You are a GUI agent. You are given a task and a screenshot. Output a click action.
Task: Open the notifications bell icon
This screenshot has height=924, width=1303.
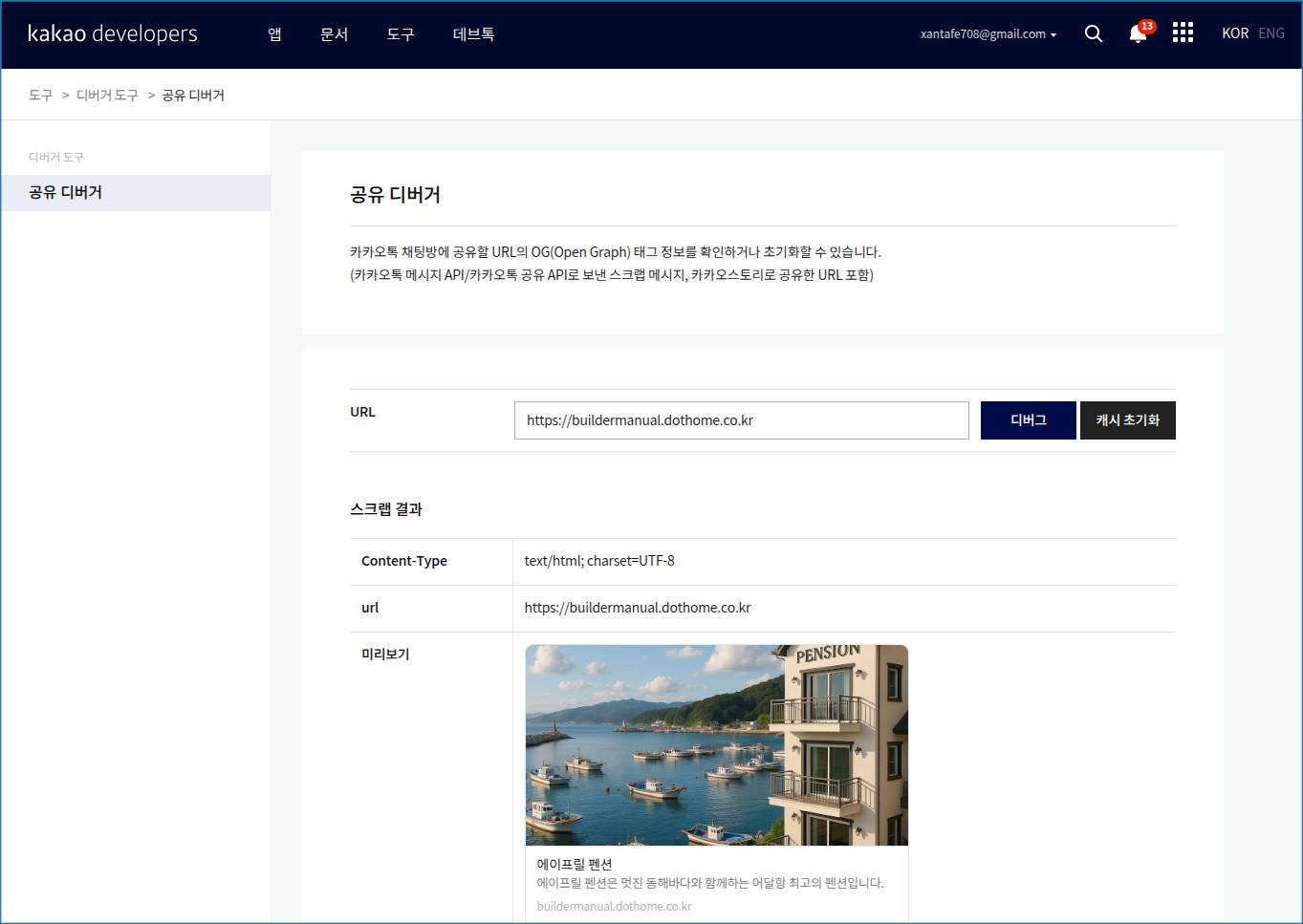point(1138,33)
